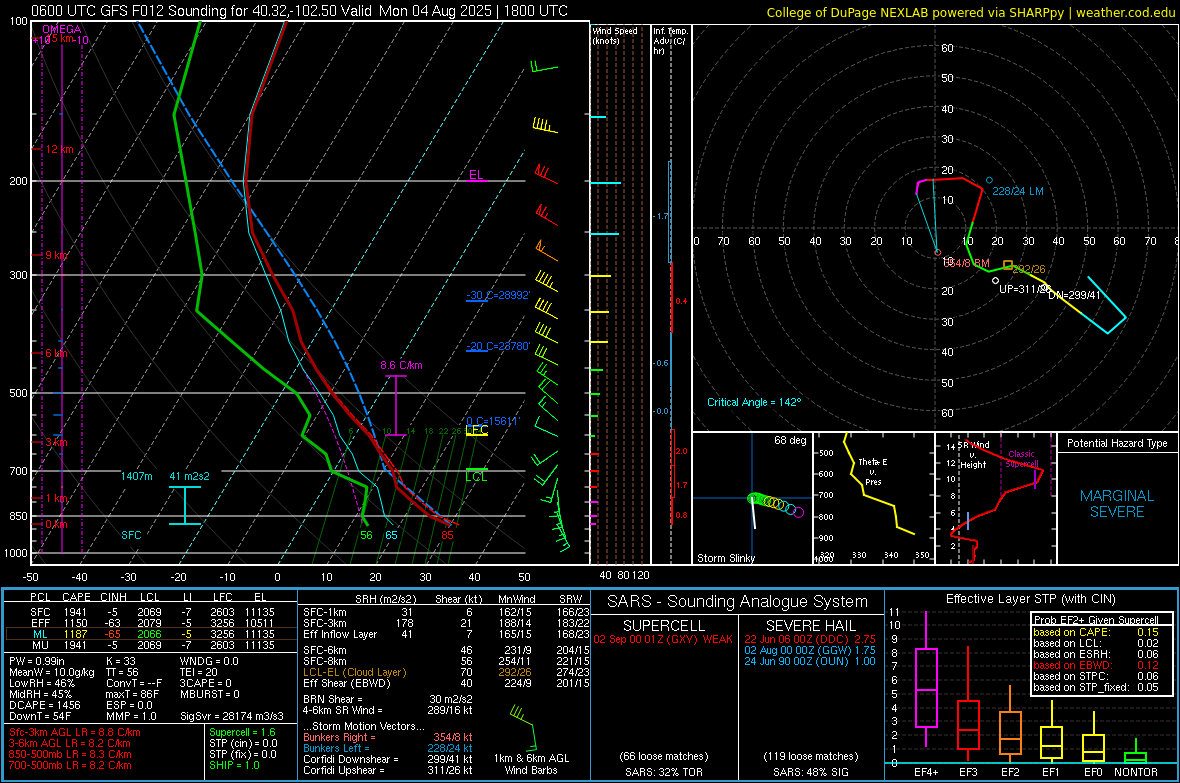1180x783 pixels.
Task: Click the OMEGA label
Action: pyautogui.click(x=62, y=29)
